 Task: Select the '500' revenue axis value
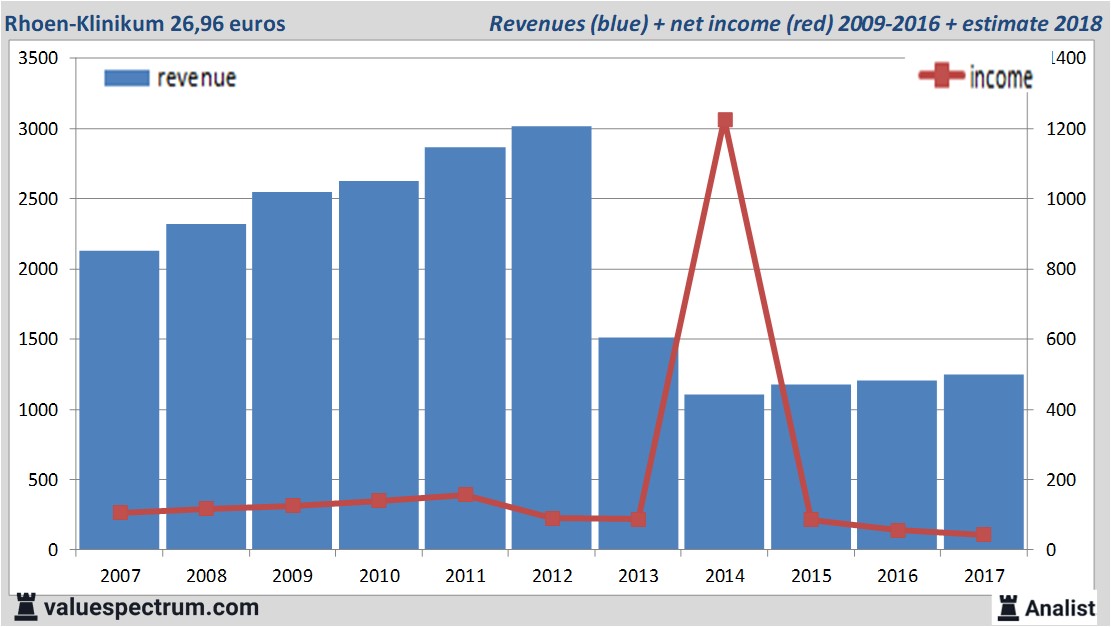(x=43, y=480)
